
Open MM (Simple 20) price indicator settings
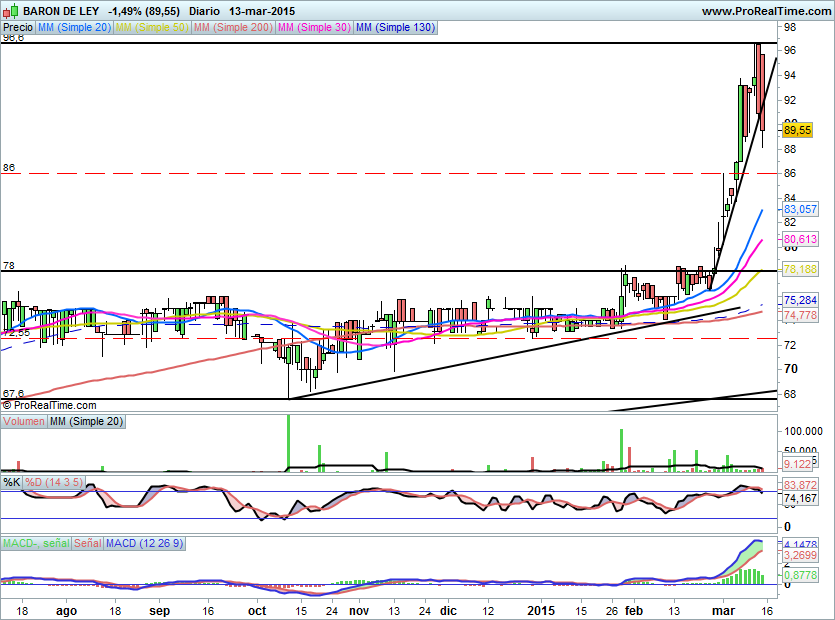pos(74,28)
